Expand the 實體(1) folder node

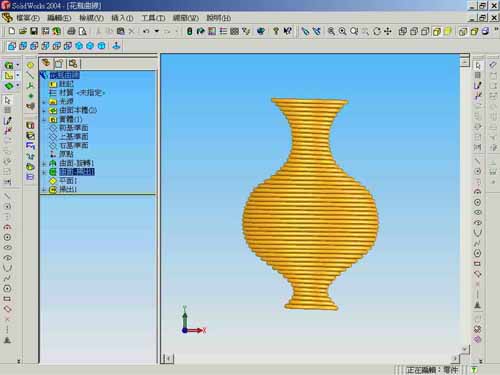click(44, 119)
